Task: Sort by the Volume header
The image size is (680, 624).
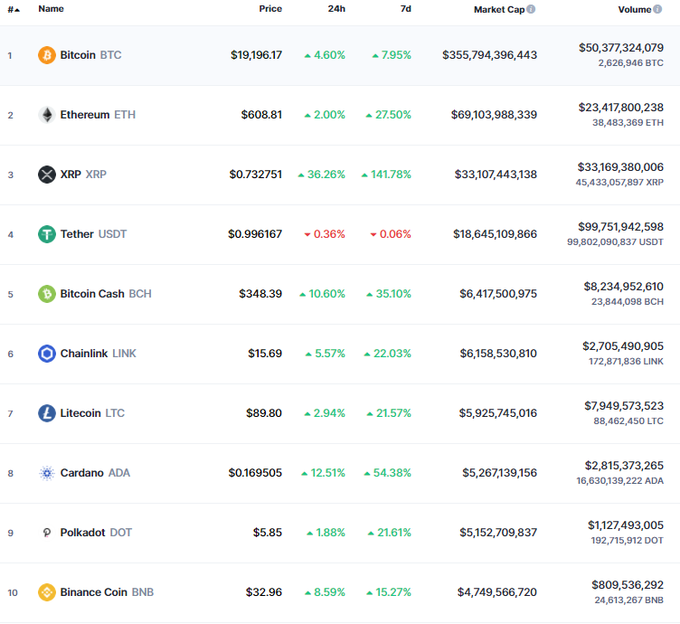Action: [634, 10]
